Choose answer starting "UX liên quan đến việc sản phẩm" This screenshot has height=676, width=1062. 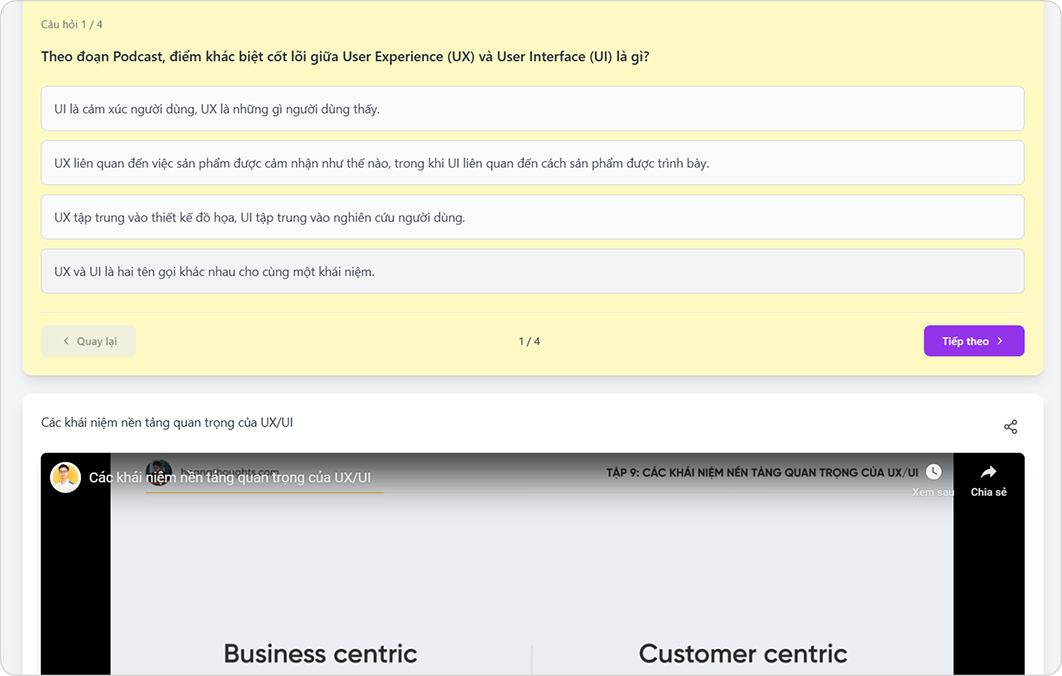click(x=532, y=163)
